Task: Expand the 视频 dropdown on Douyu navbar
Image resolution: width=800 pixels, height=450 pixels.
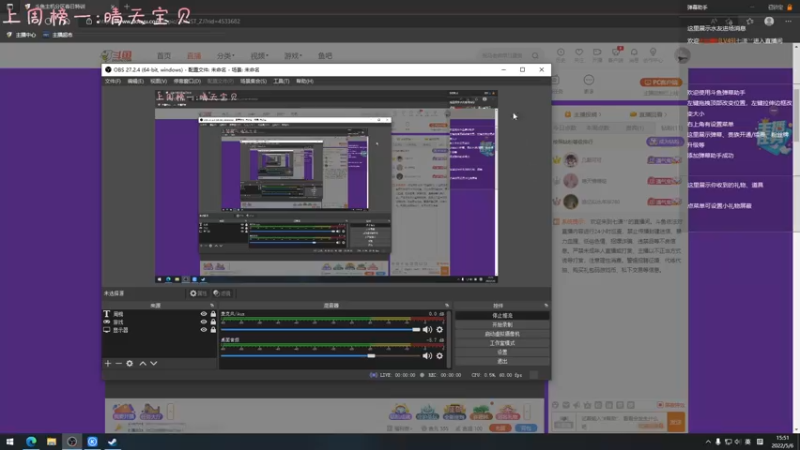Action: pyautogui.click(x=259, y=56)
